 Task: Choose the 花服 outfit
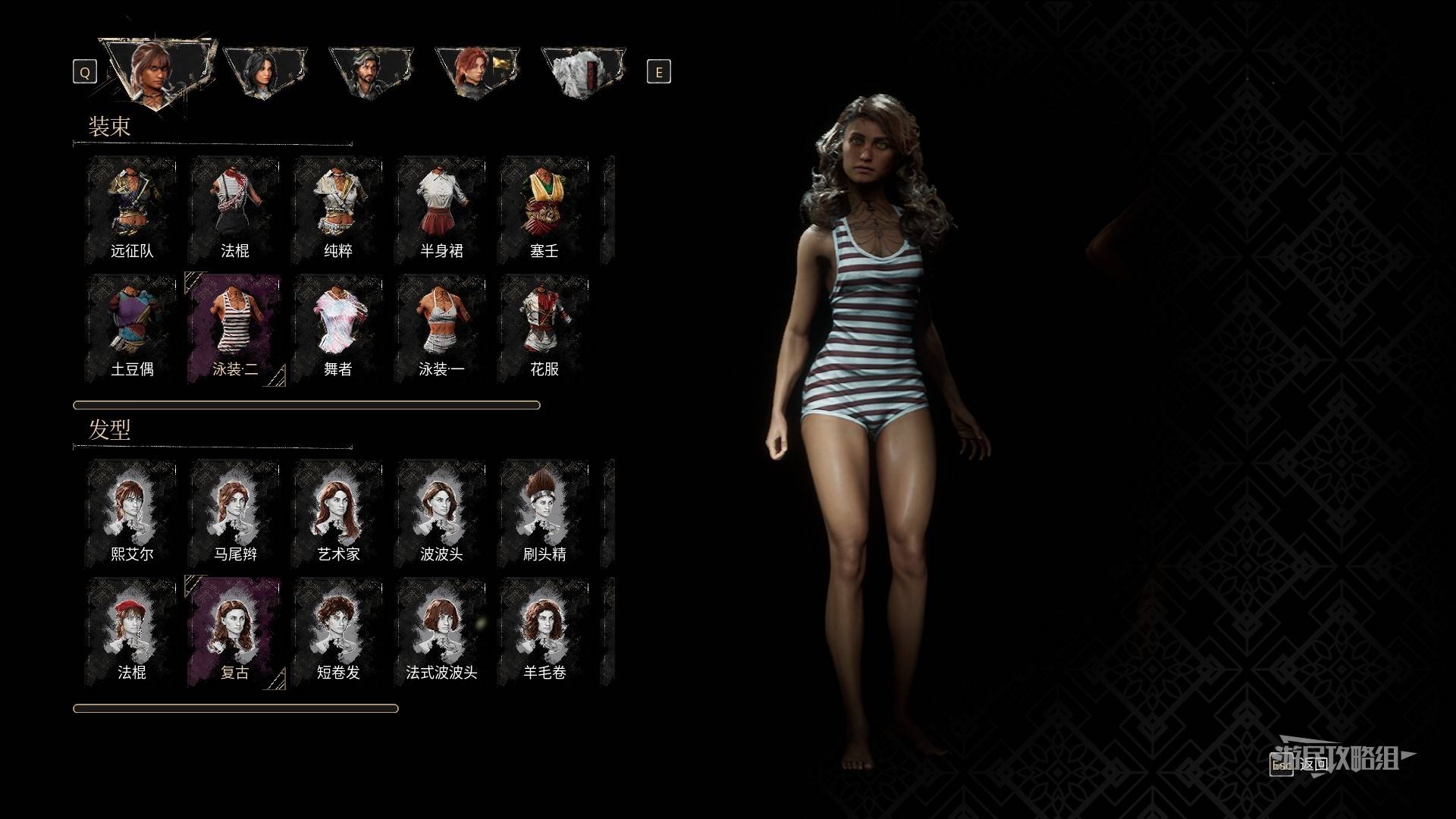(x=544, y=328)
